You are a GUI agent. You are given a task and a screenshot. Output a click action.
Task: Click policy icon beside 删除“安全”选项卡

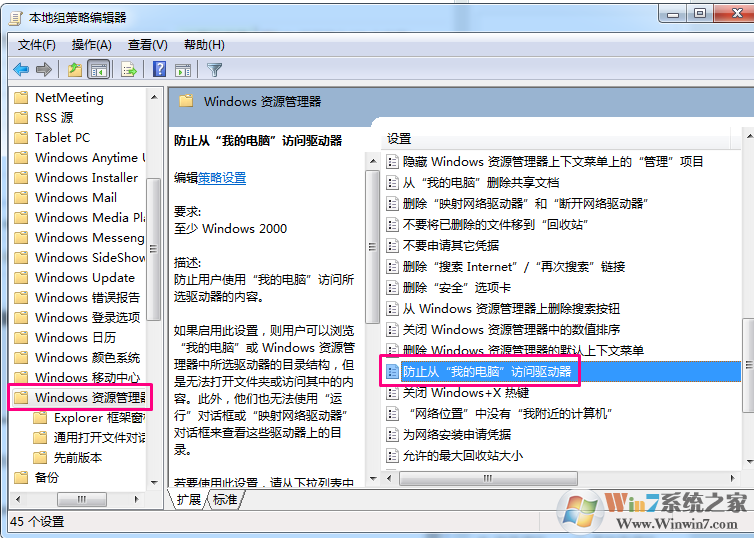pos(392,288)
